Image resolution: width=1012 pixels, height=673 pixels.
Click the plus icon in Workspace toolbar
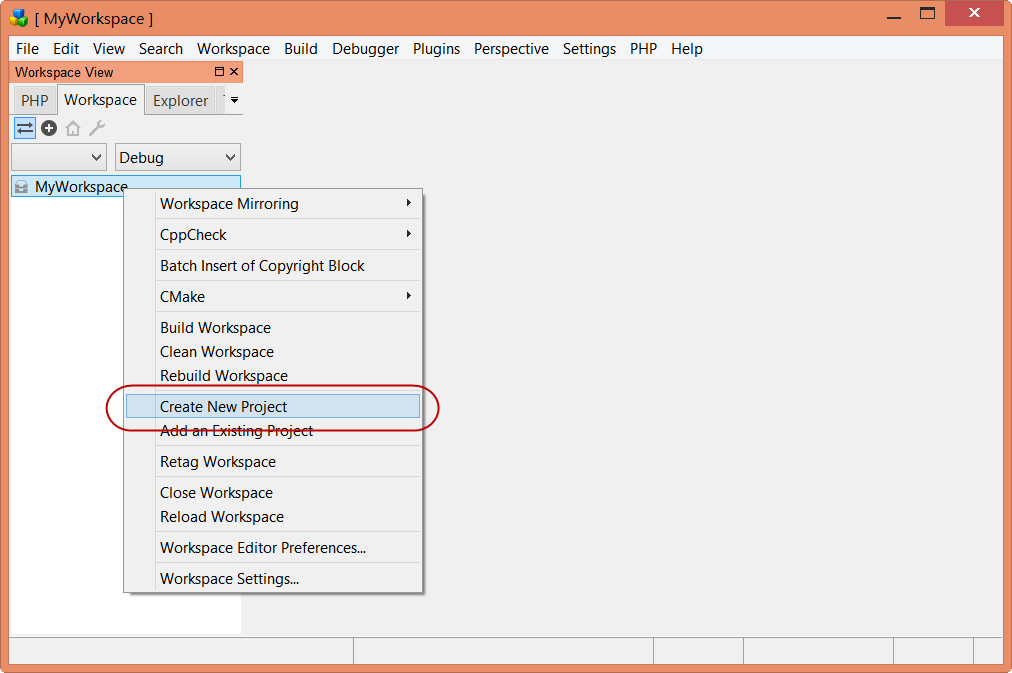pyautogui.click(x=49, y=128)
